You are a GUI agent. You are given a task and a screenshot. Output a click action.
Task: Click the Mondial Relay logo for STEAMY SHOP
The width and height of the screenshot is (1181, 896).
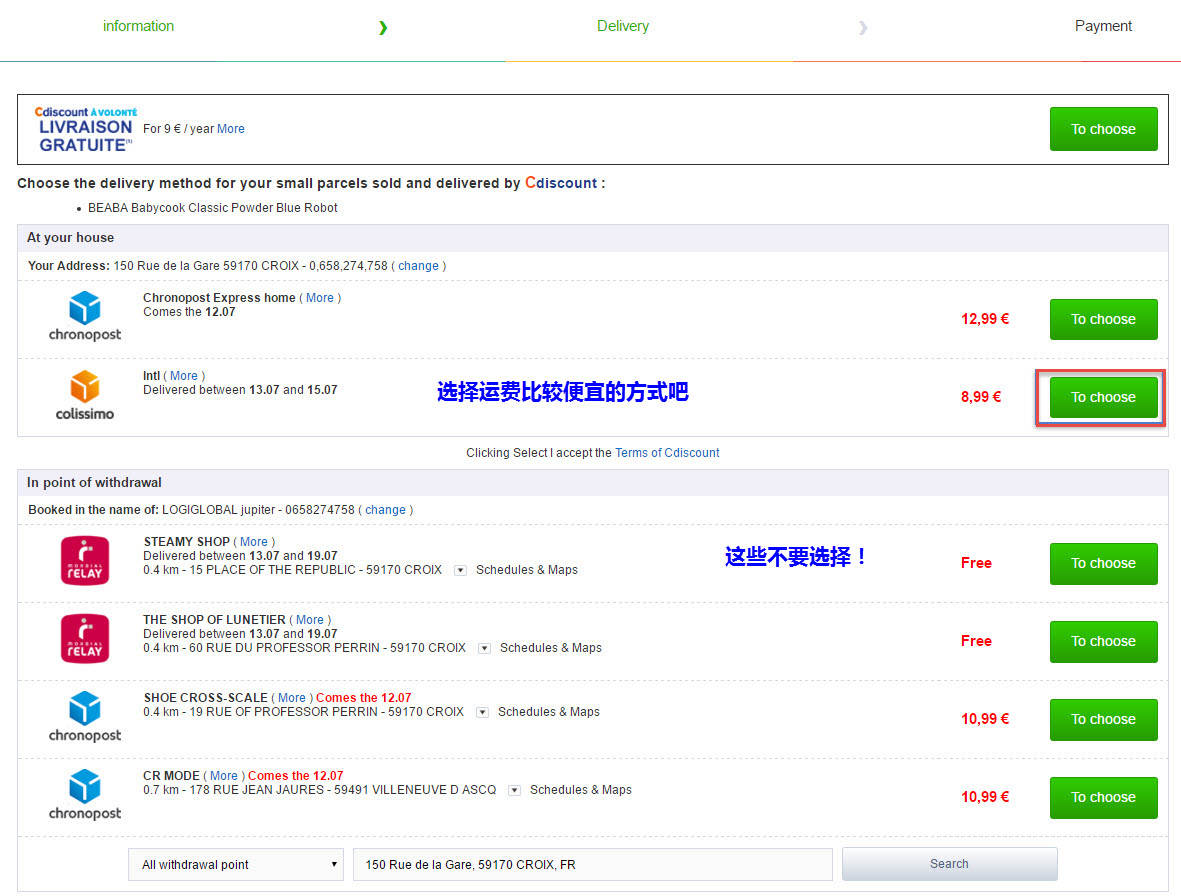[x=84, y=561]
